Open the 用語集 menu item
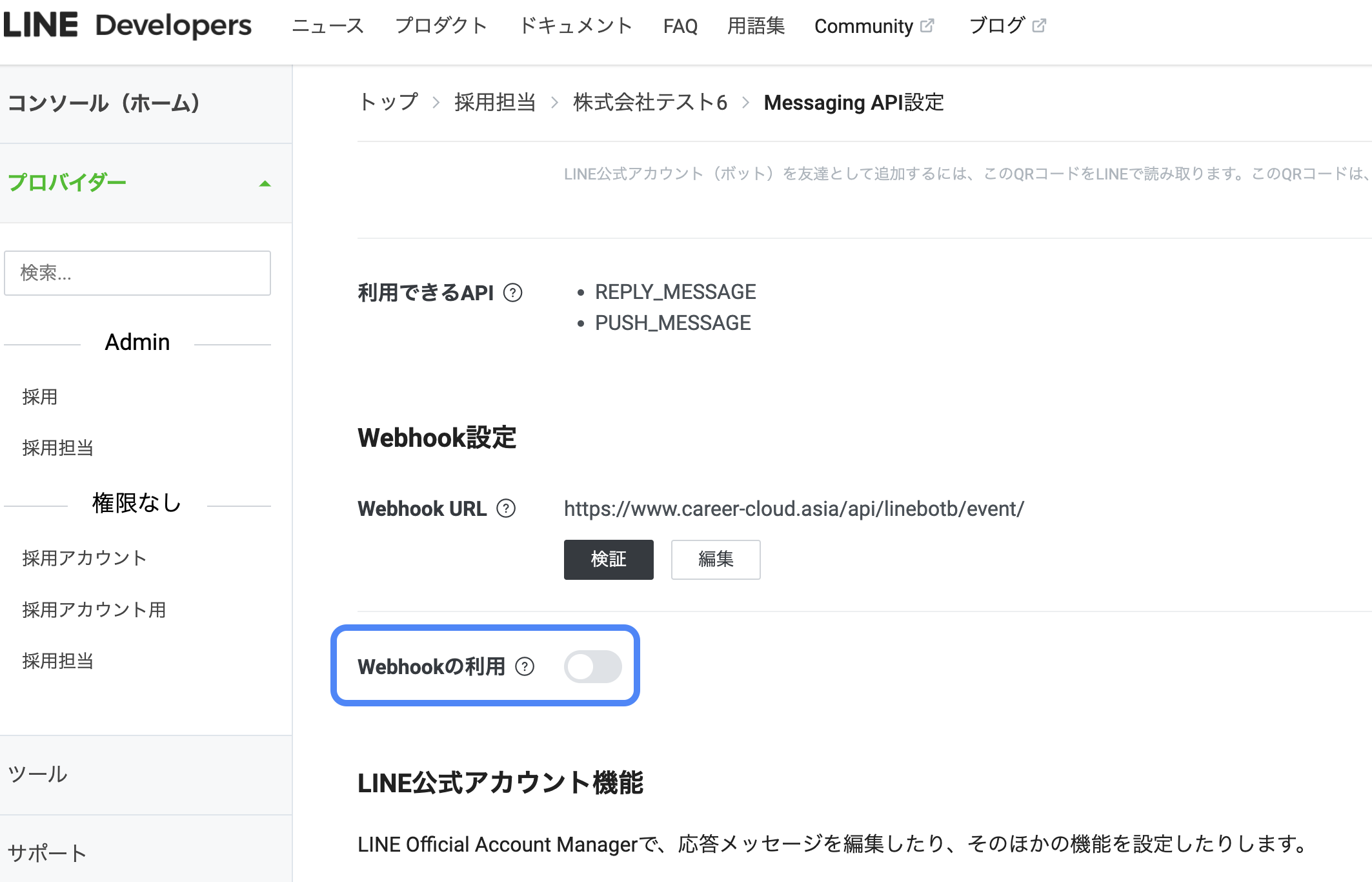 tap(756, 26)
